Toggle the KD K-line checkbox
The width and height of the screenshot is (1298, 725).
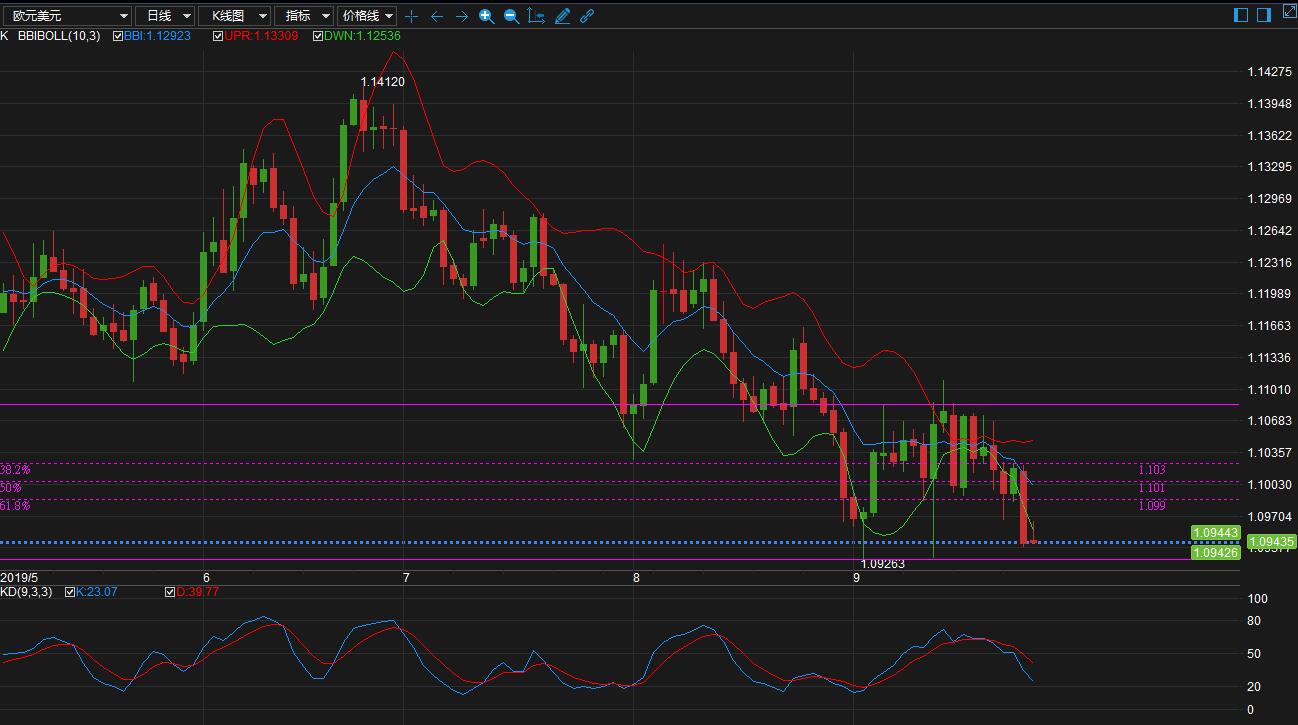click(70, 592)
